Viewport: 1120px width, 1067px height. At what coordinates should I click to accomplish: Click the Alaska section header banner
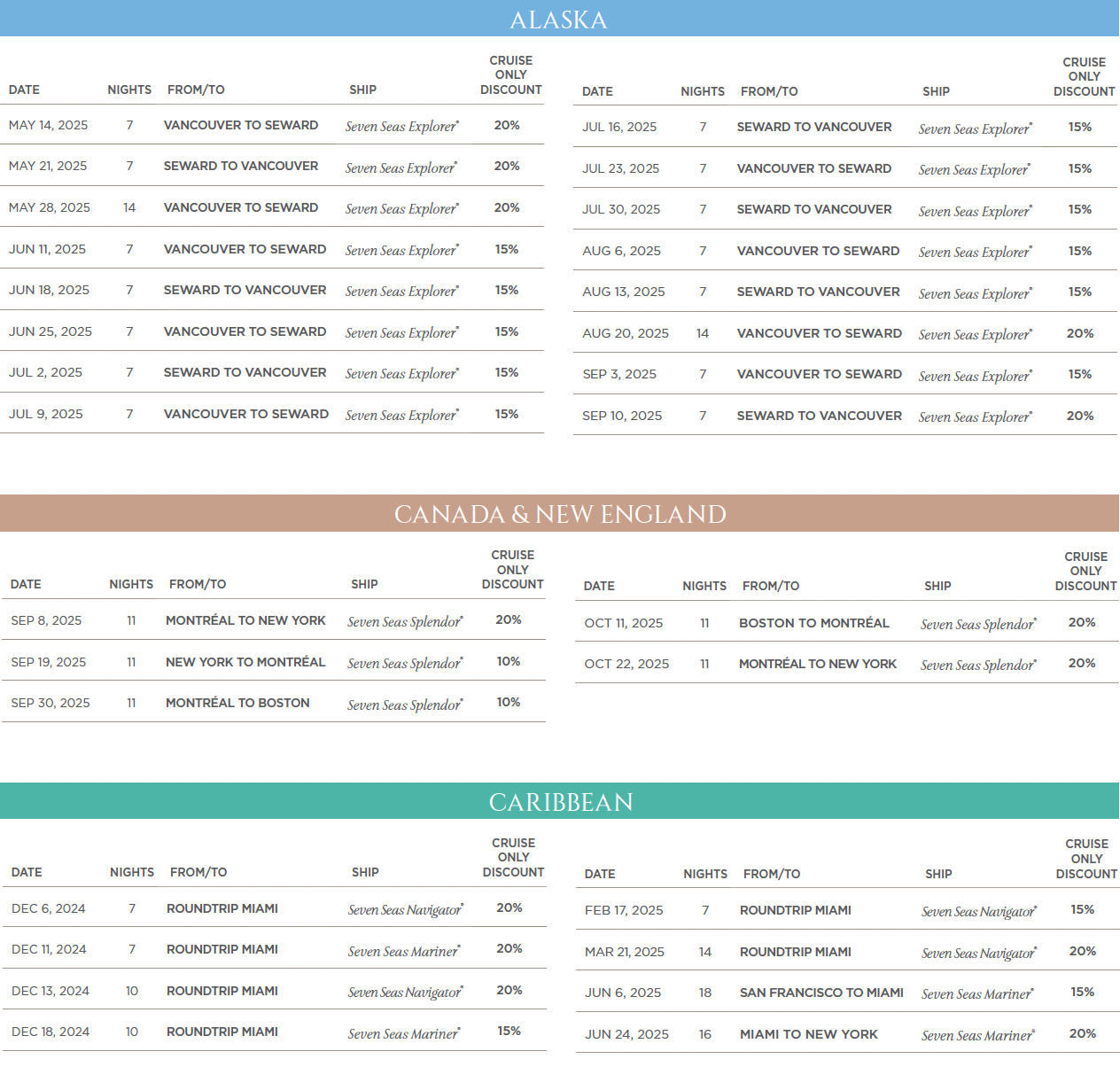[x=559, y=19]
